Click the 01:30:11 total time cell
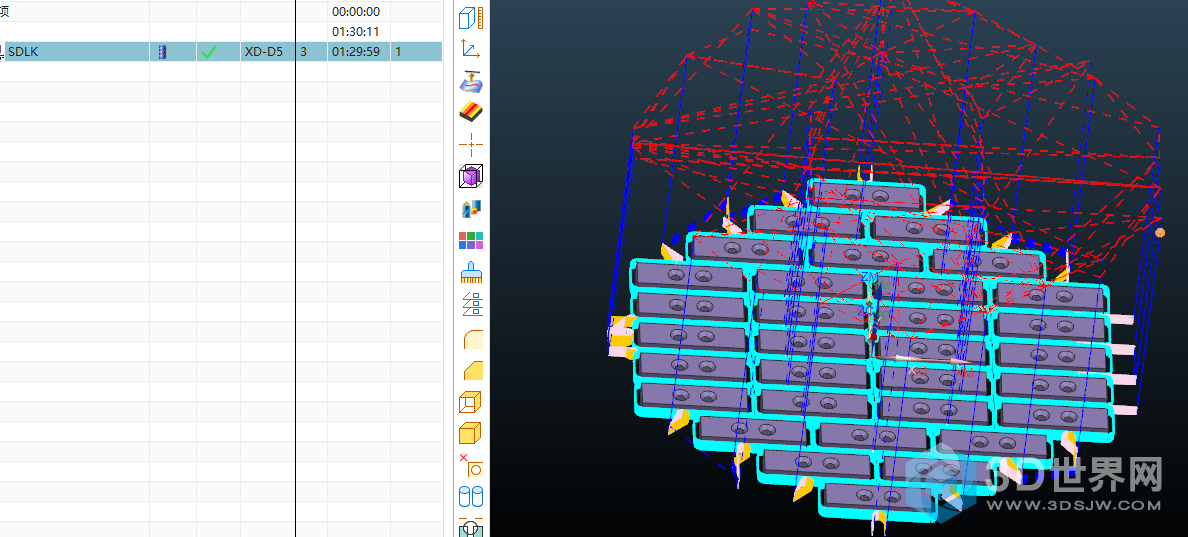This screenshot has width=1188, height=537. (356, 32)
